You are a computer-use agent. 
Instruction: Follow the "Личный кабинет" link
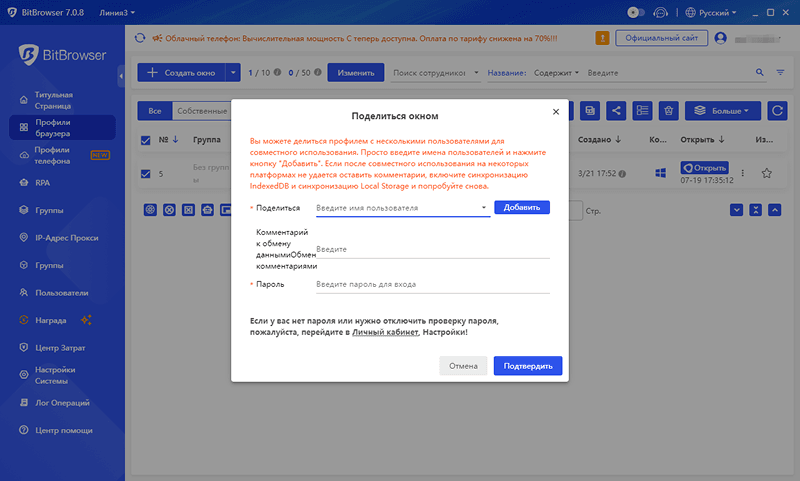384,331
